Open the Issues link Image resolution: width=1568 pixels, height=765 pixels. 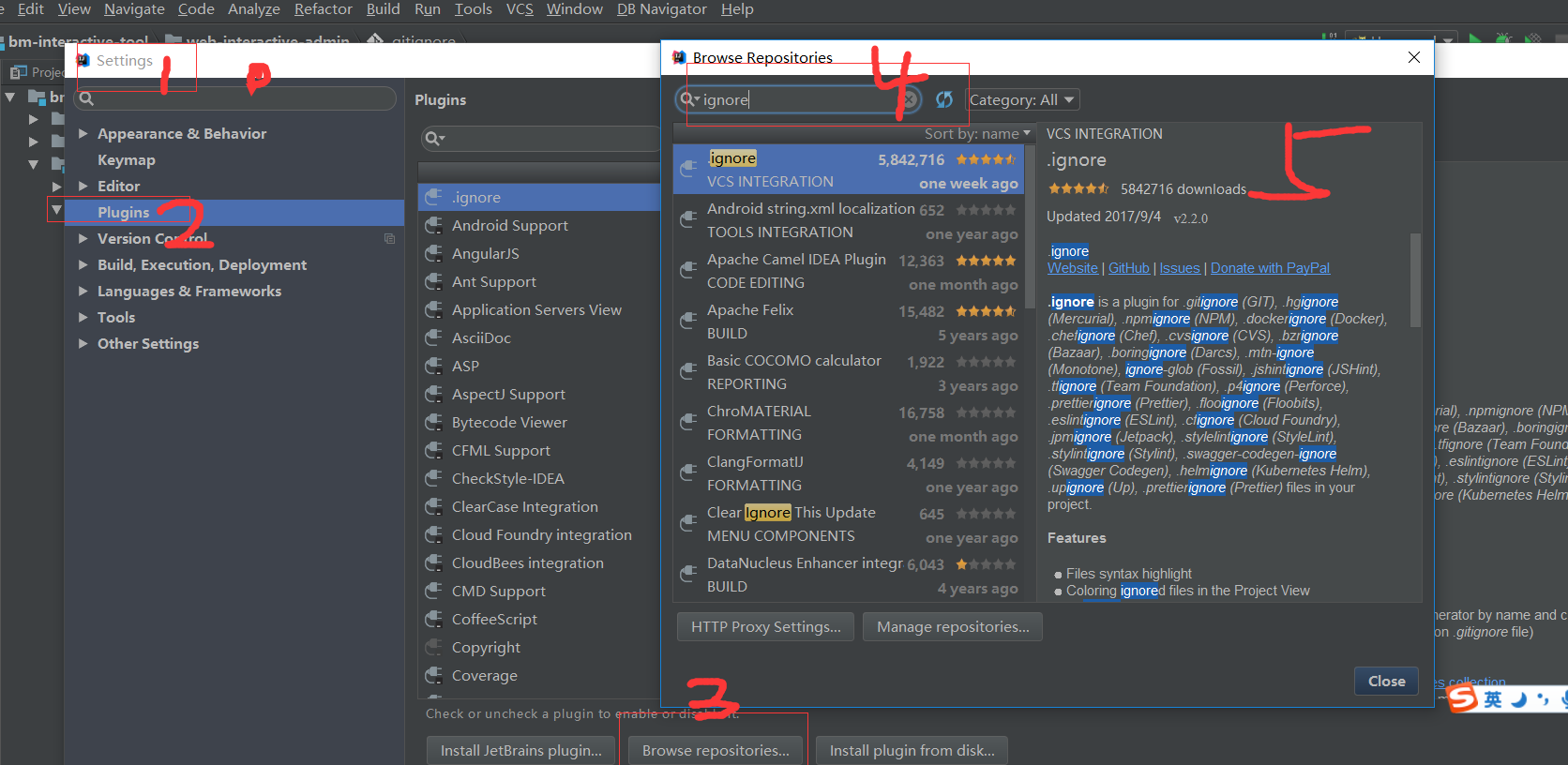1180,268
